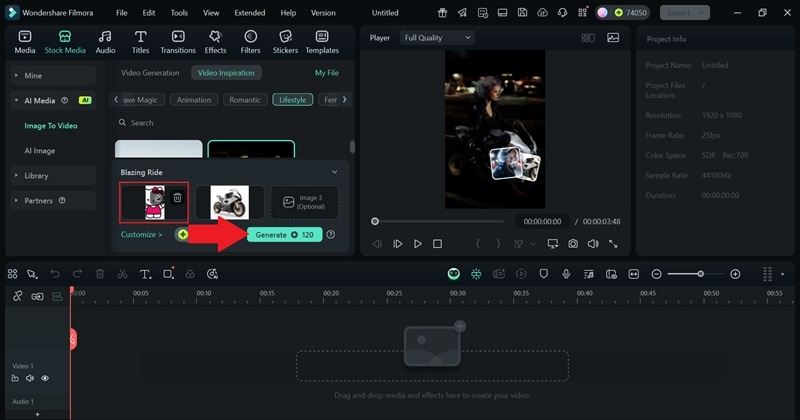This screenshot has width=800, height=420.
Task: Open the Transitions library
Action: click(178, 42)
